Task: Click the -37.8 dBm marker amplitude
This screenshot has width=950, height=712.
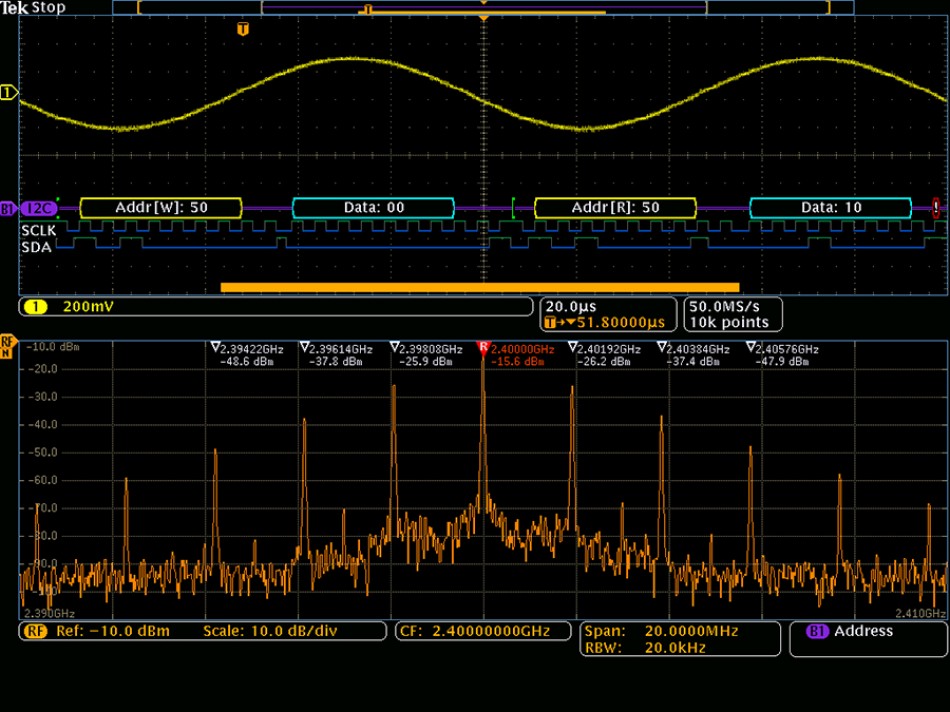Action: click(336, 362)
